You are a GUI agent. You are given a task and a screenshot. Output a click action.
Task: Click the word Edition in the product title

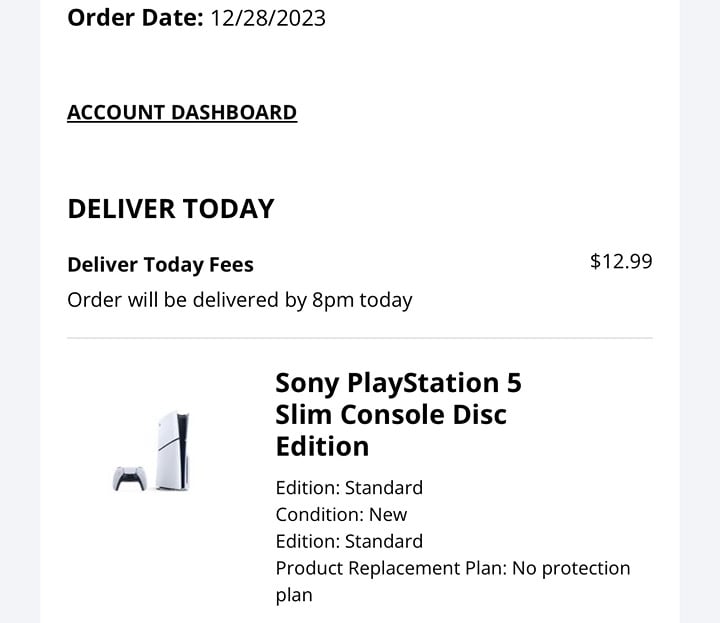(x=322, y=445)
